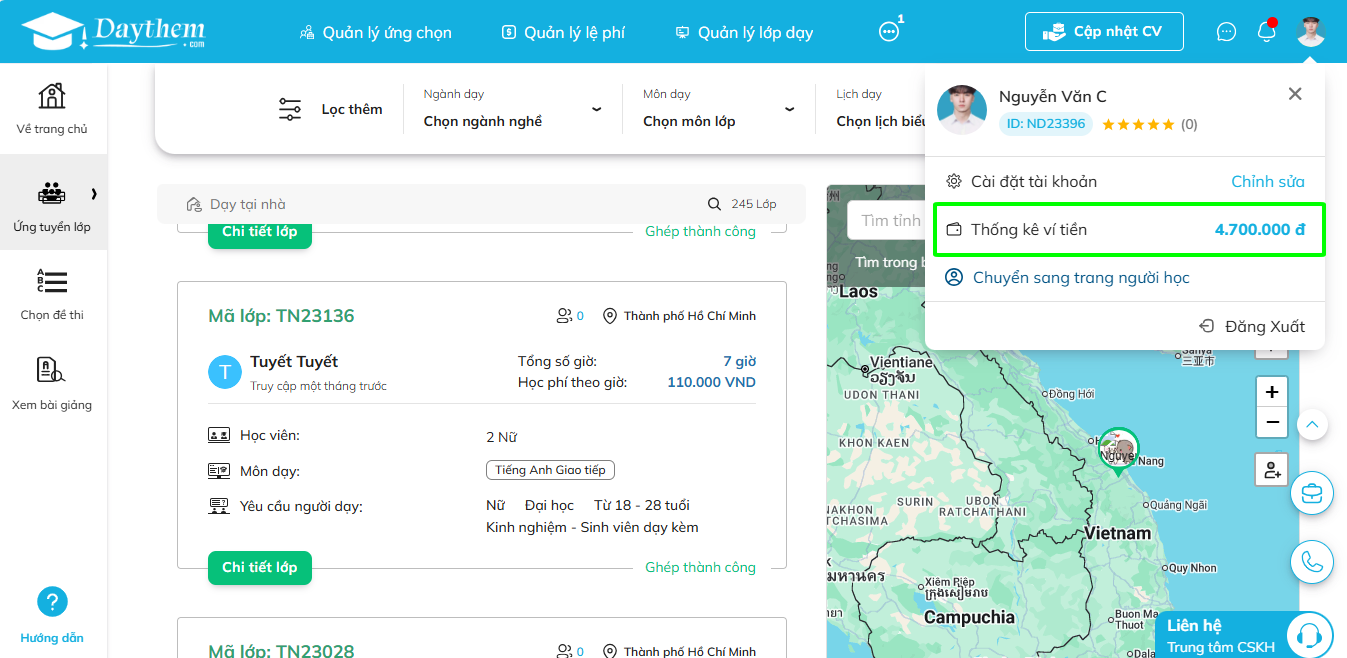
Task: Open the notifications bell icon
Action: click(x=1266, y=31)
